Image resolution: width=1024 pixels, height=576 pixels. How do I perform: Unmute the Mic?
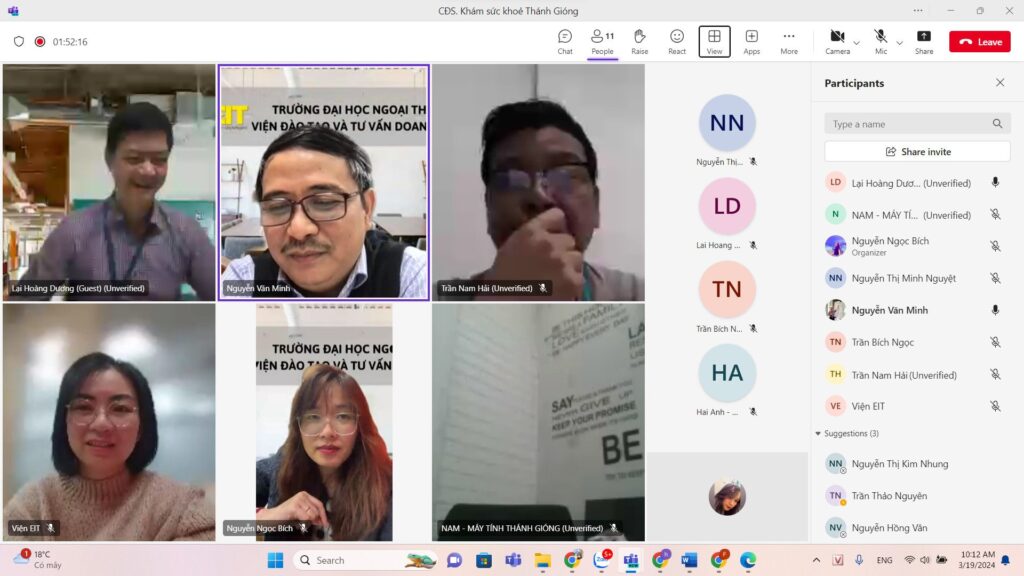point(880,41)
